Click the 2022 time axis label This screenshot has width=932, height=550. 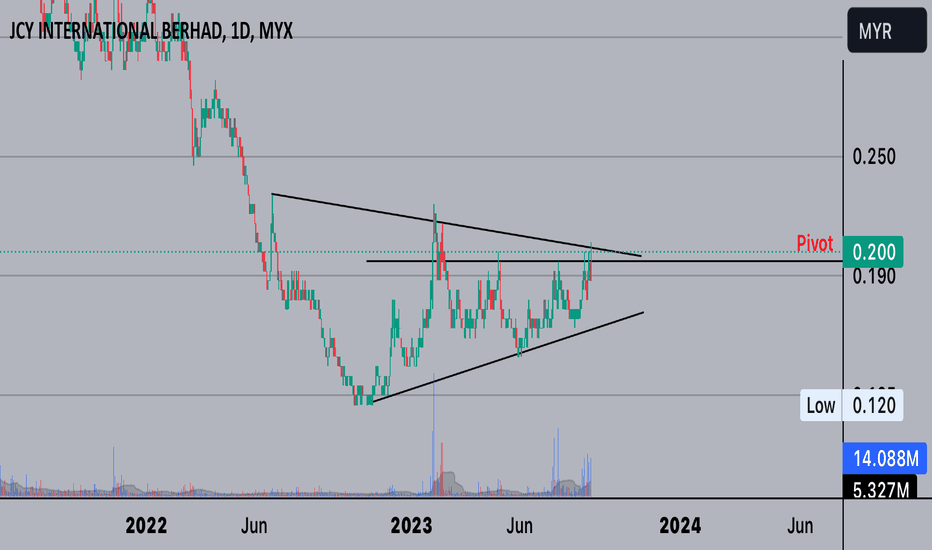click(146, 526)
